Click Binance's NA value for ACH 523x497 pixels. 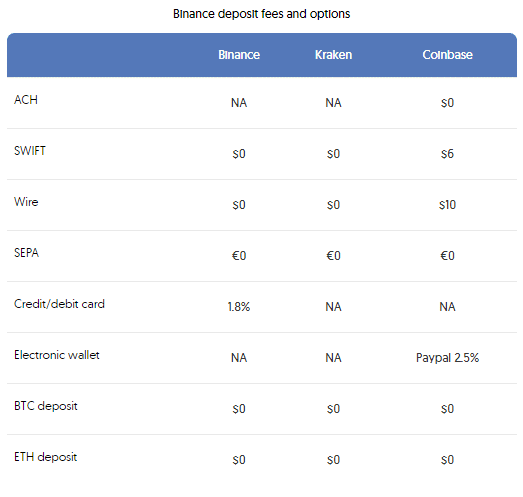pos(239,103)
